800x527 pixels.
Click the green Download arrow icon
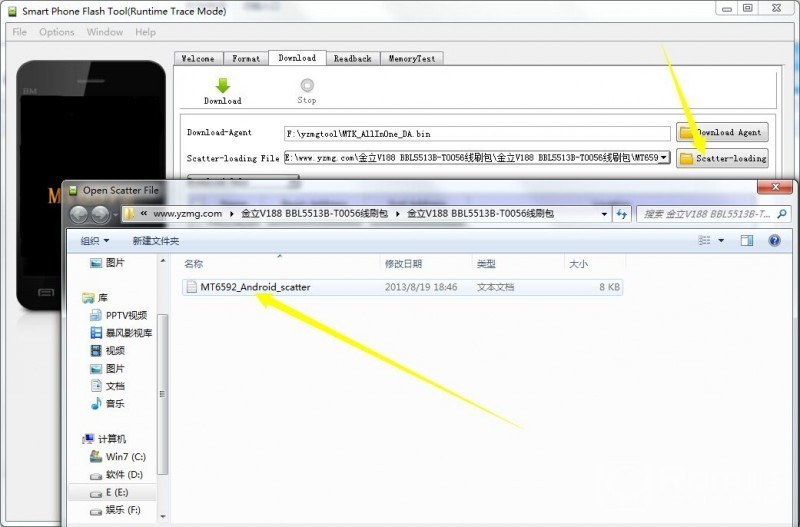pos(223,85)
